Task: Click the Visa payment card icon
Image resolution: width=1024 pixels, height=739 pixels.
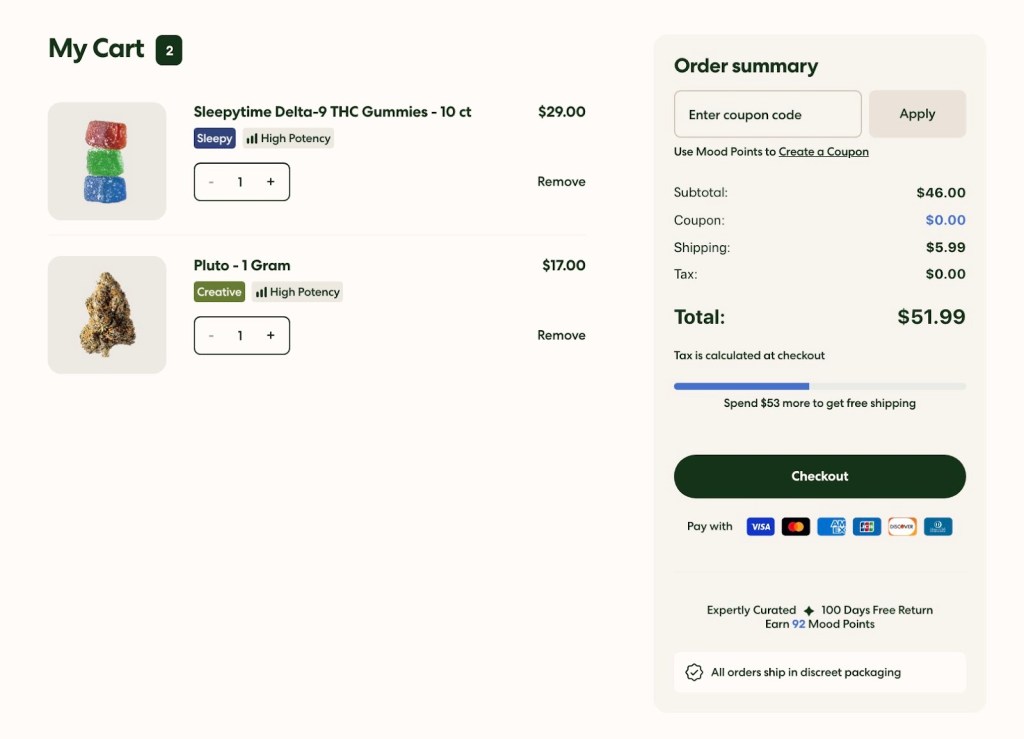Action: (760, 526)
